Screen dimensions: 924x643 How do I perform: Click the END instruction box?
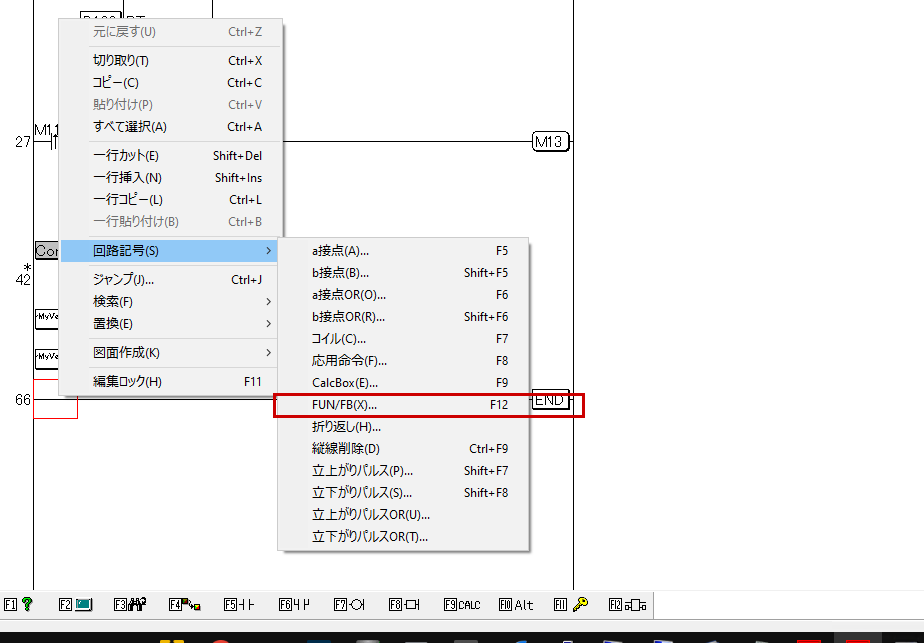(x=550, y=401)
